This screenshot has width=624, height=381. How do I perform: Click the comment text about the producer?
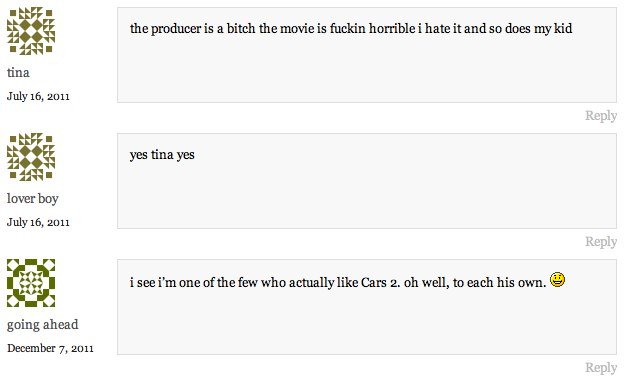coord(351,29)
